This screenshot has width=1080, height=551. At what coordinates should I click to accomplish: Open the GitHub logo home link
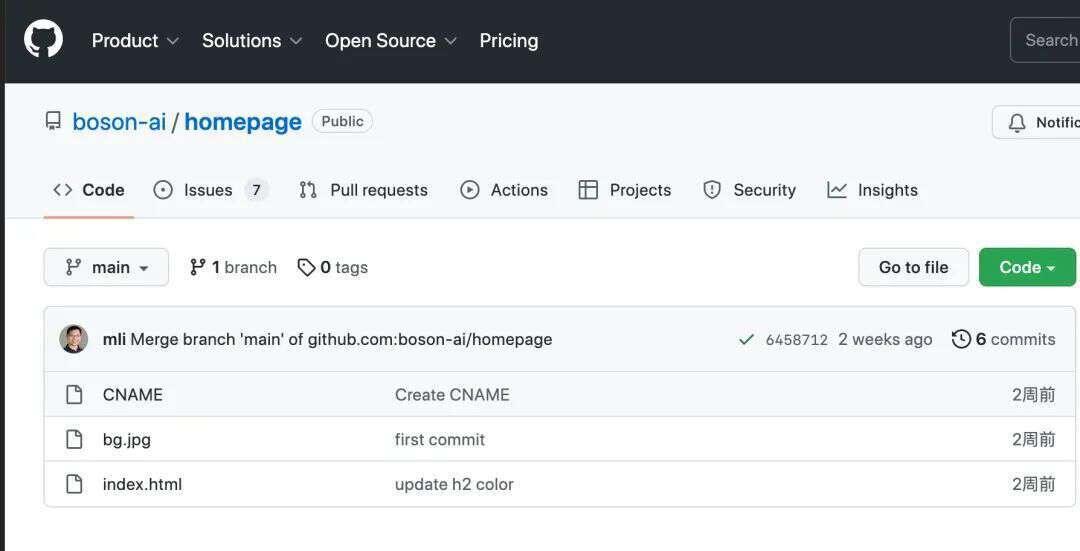point(43,39)
